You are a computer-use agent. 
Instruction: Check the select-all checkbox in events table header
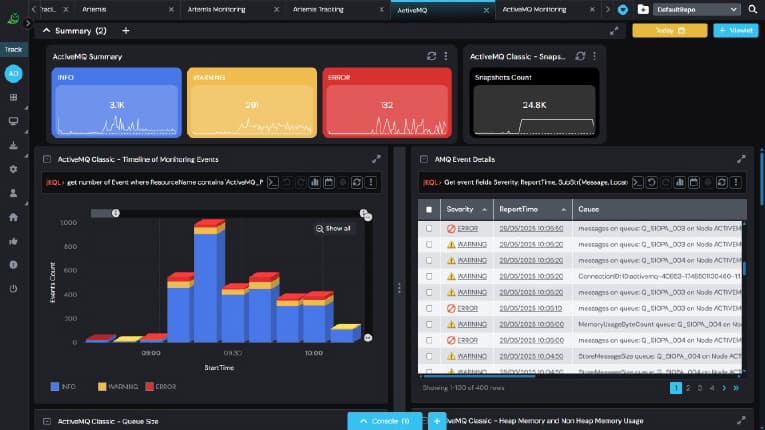click(x=430, y=209)
